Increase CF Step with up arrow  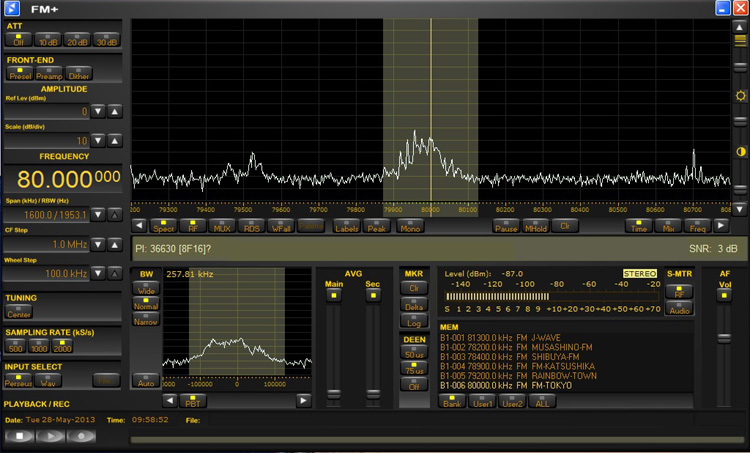click(x=114, y=244)
